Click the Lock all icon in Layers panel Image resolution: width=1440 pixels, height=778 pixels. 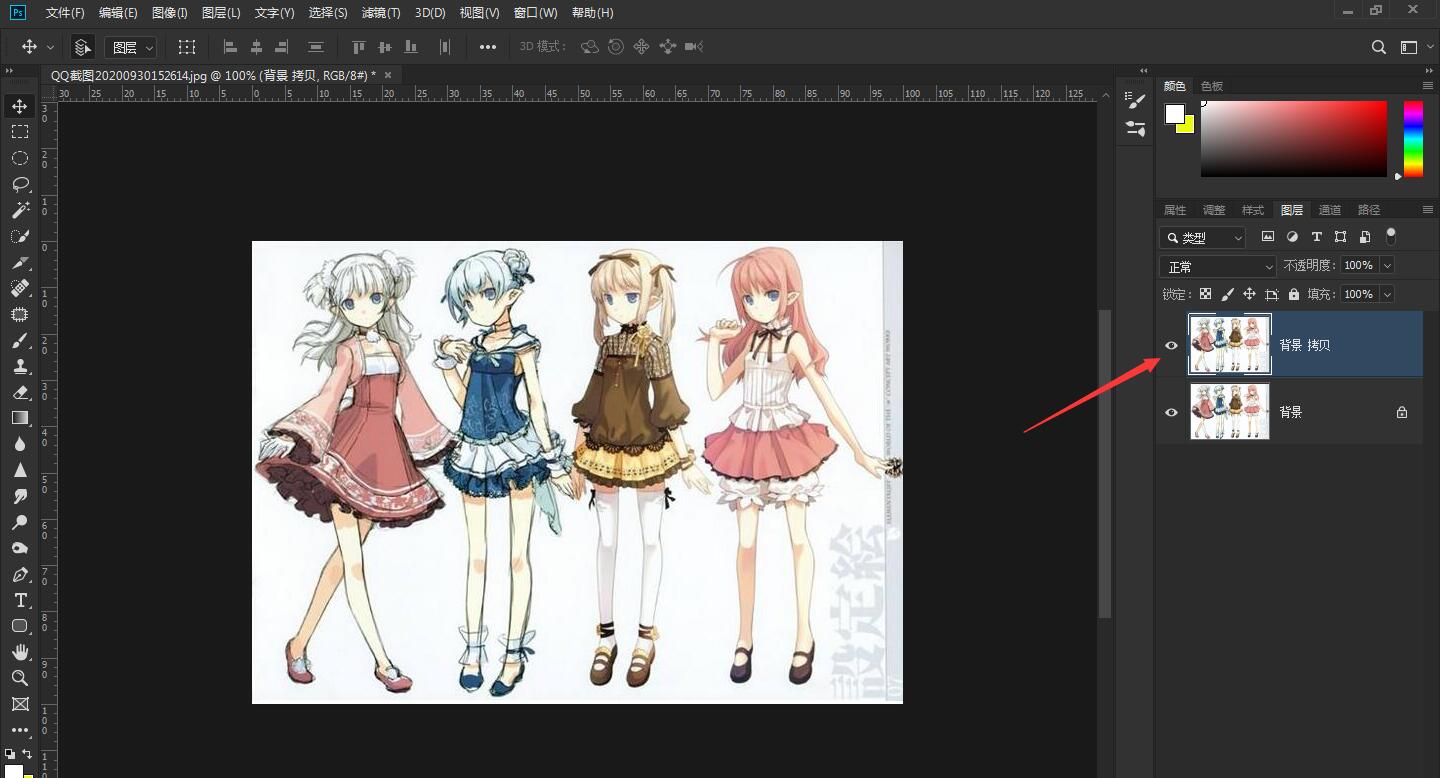point(1293,293)
